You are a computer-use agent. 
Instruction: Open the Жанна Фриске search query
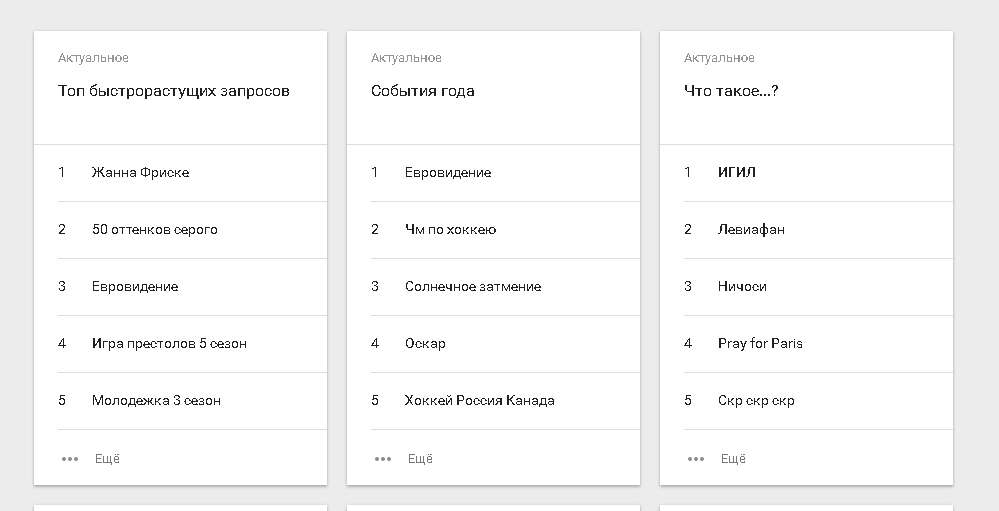click(x=140, y=172)
